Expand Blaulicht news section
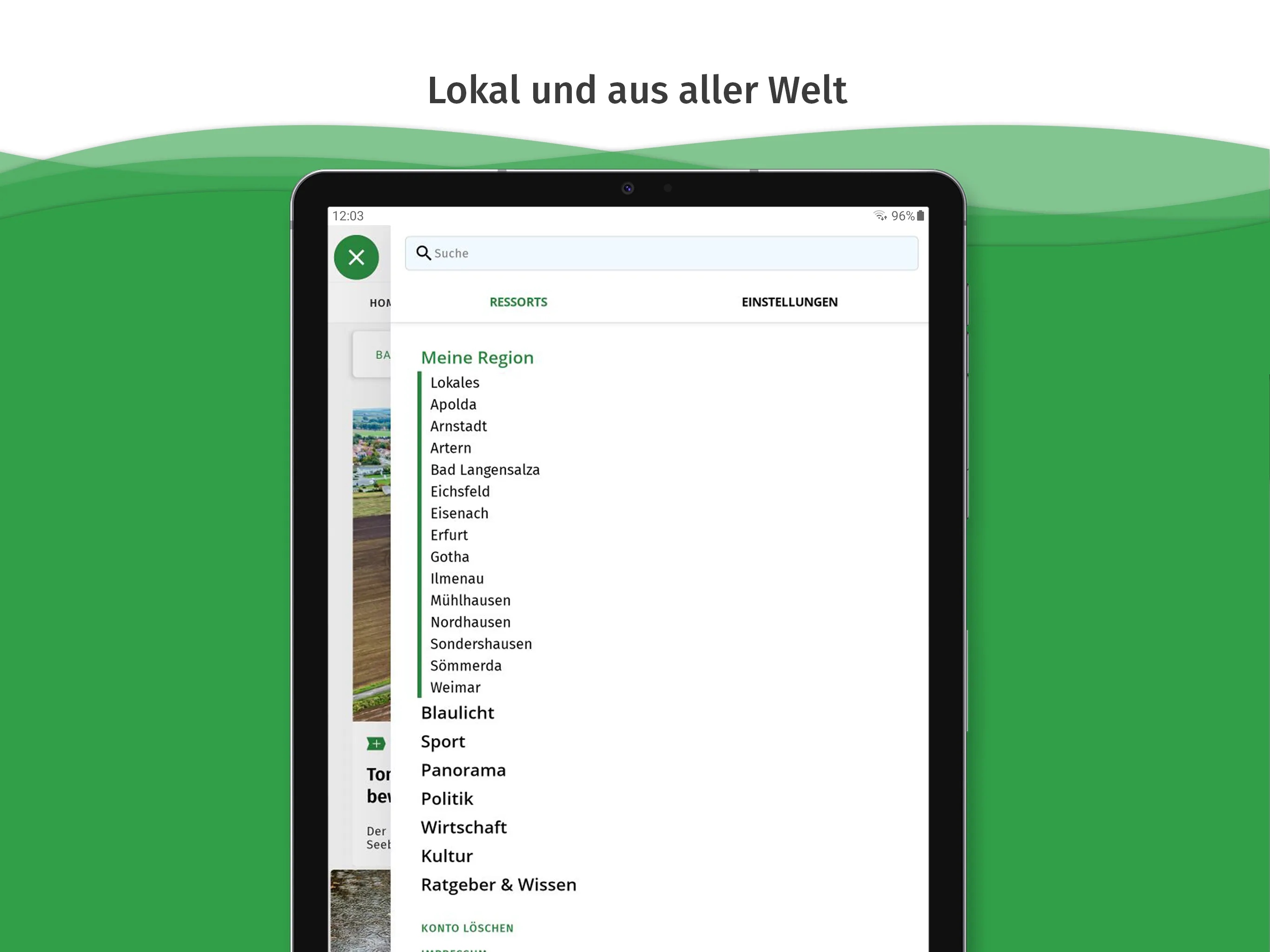Image resolution: width=1270 pixels, height=952 pixels. (x=459, y=713)
